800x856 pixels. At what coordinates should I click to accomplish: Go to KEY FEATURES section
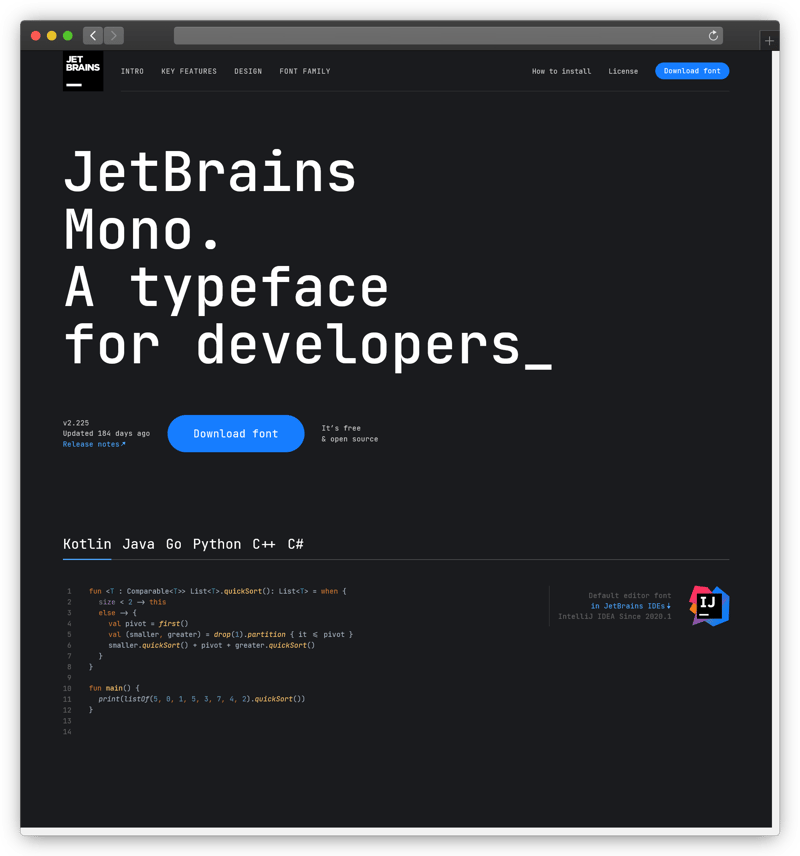click(189, 71)
